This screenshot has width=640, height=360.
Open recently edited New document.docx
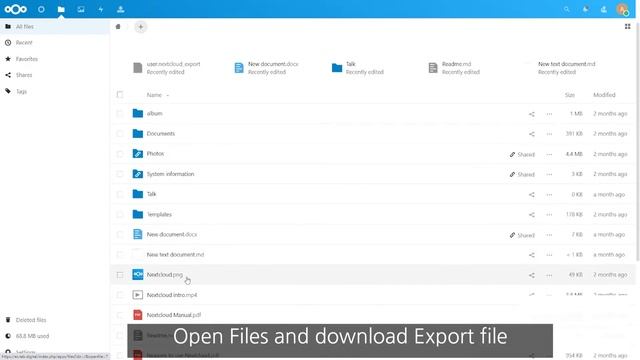click(266, 68)
